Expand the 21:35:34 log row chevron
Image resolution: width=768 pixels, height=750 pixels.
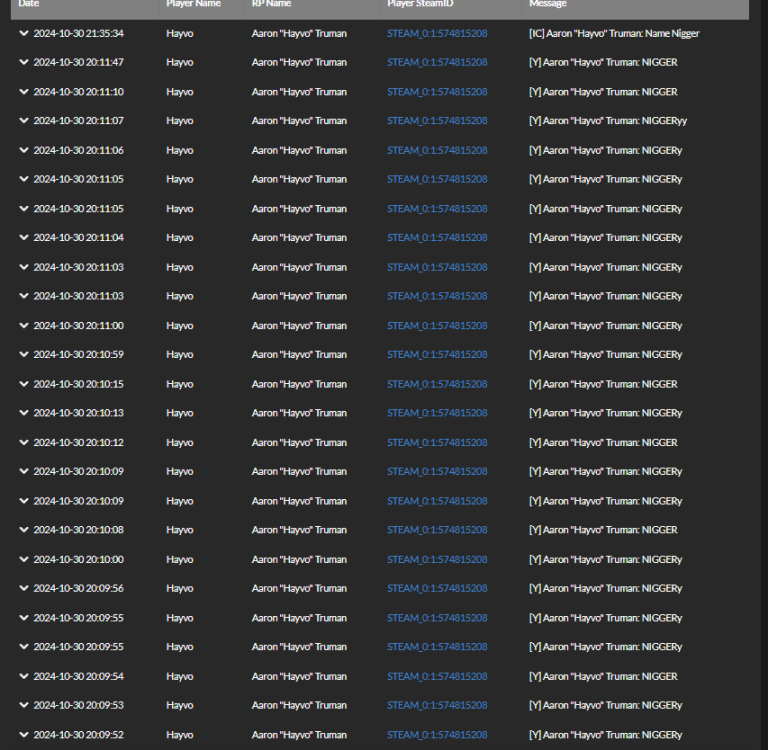pyautogui.click(x=24, y=33)
